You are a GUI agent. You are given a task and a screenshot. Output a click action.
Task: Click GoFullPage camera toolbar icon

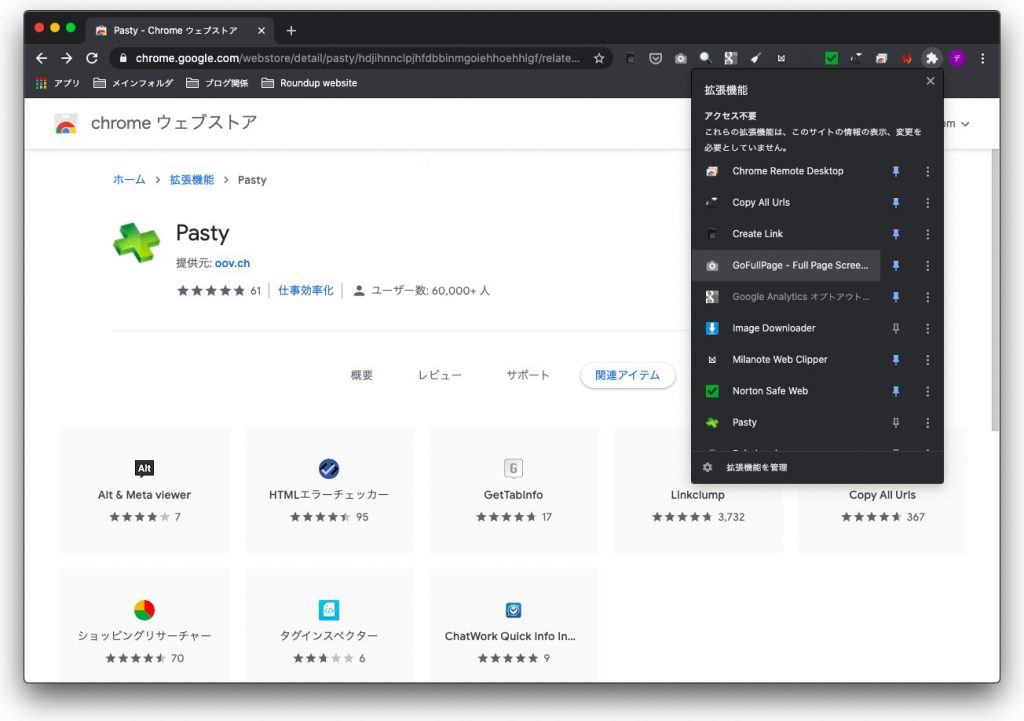[x=680, y=58]
